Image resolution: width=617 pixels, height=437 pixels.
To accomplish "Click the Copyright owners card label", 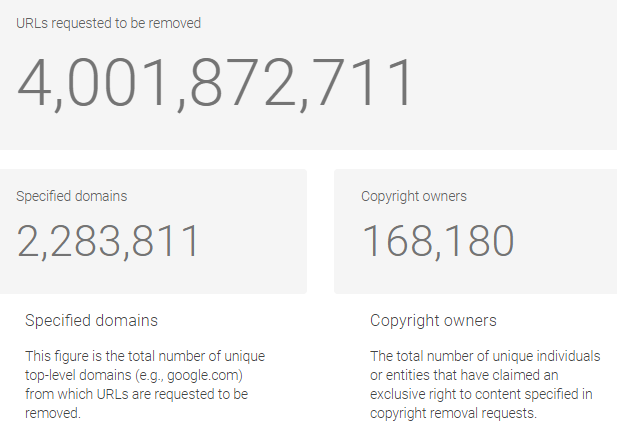I will tap(414, 196).
